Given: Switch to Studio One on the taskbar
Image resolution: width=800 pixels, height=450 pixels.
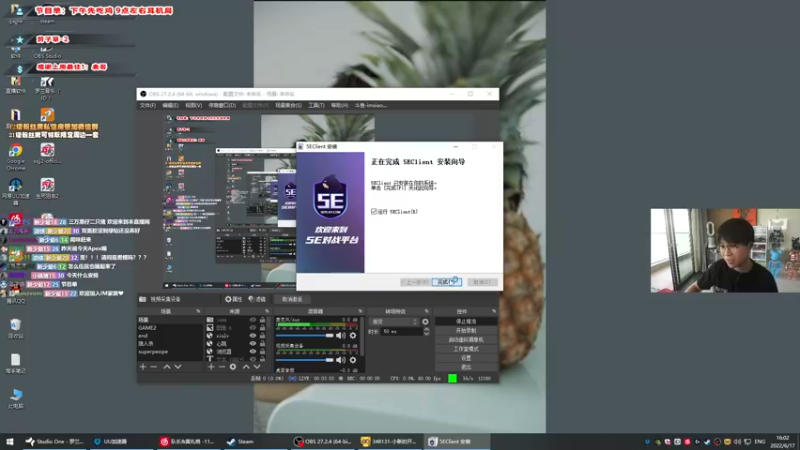Looking at the screenshot, I should click(55, 441).
